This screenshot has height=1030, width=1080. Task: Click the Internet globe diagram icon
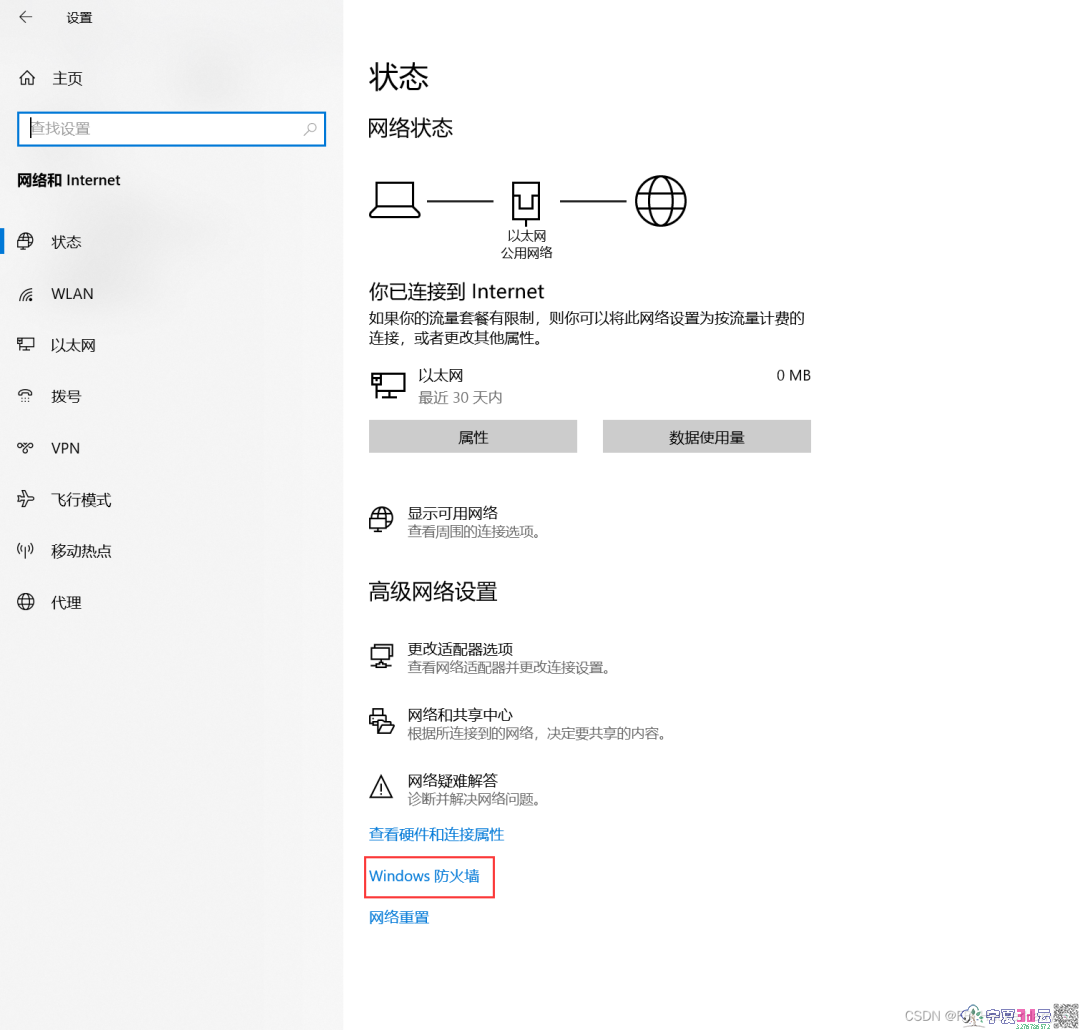[x=661, y=200]
